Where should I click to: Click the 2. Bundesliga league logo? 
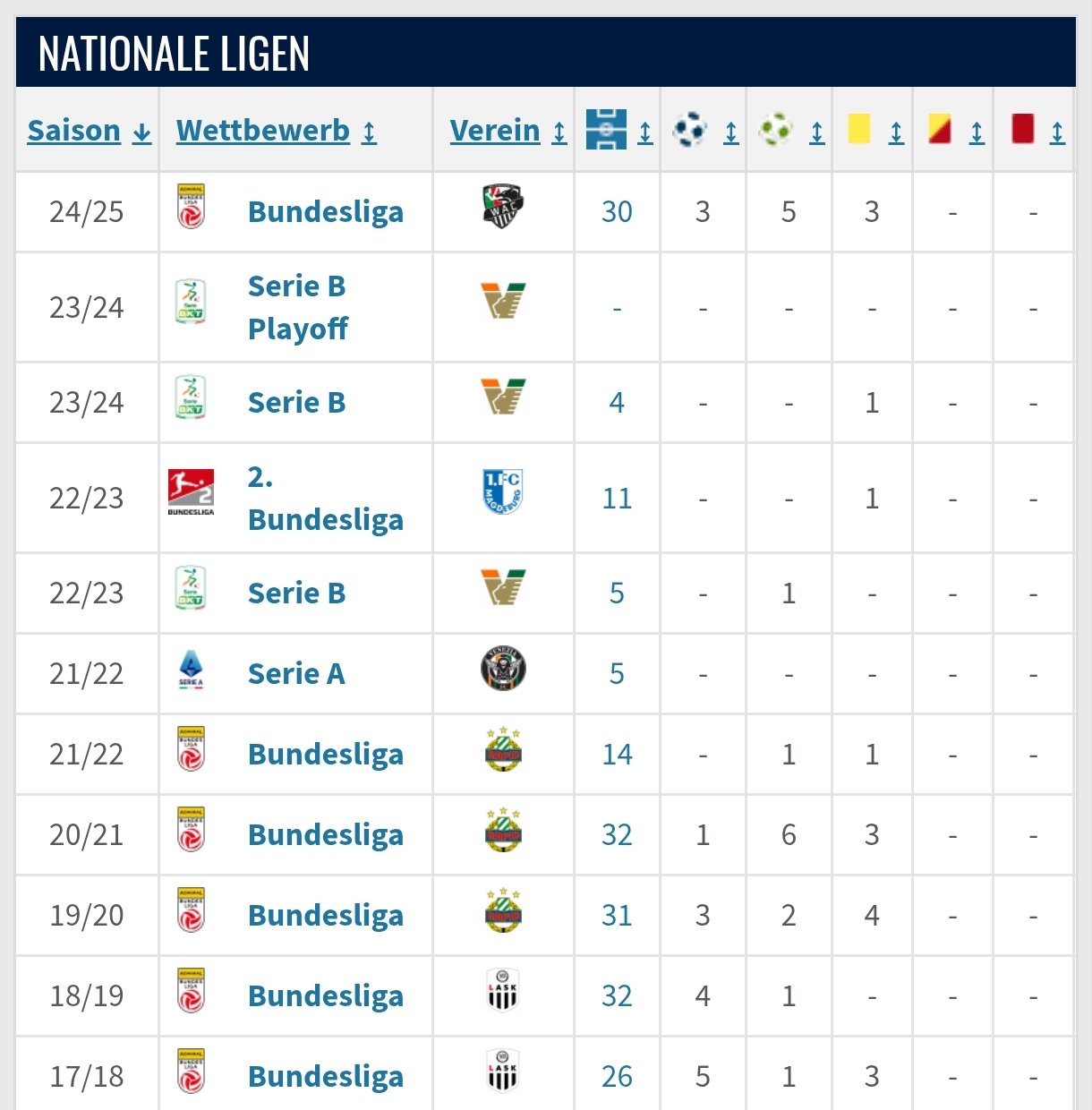click(191, 491)
